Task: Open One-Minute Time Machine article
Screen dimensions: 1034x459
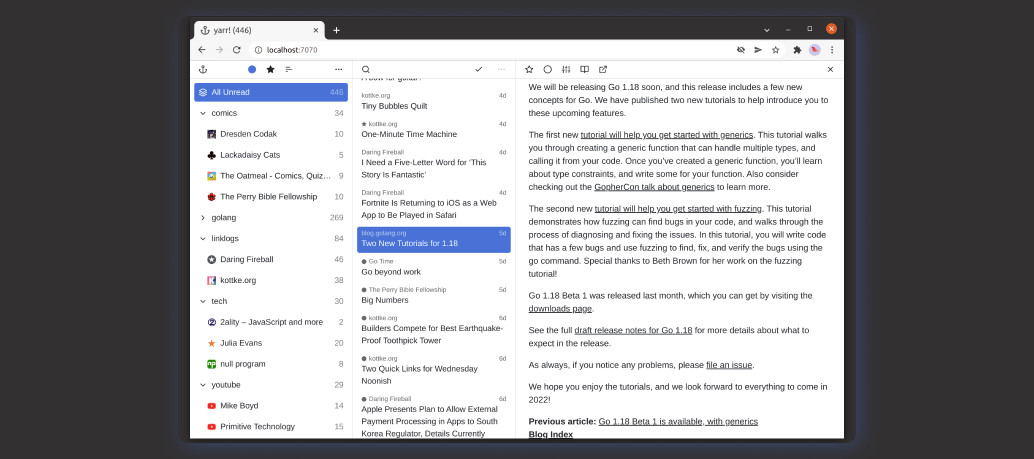Action: pos(434,129)
